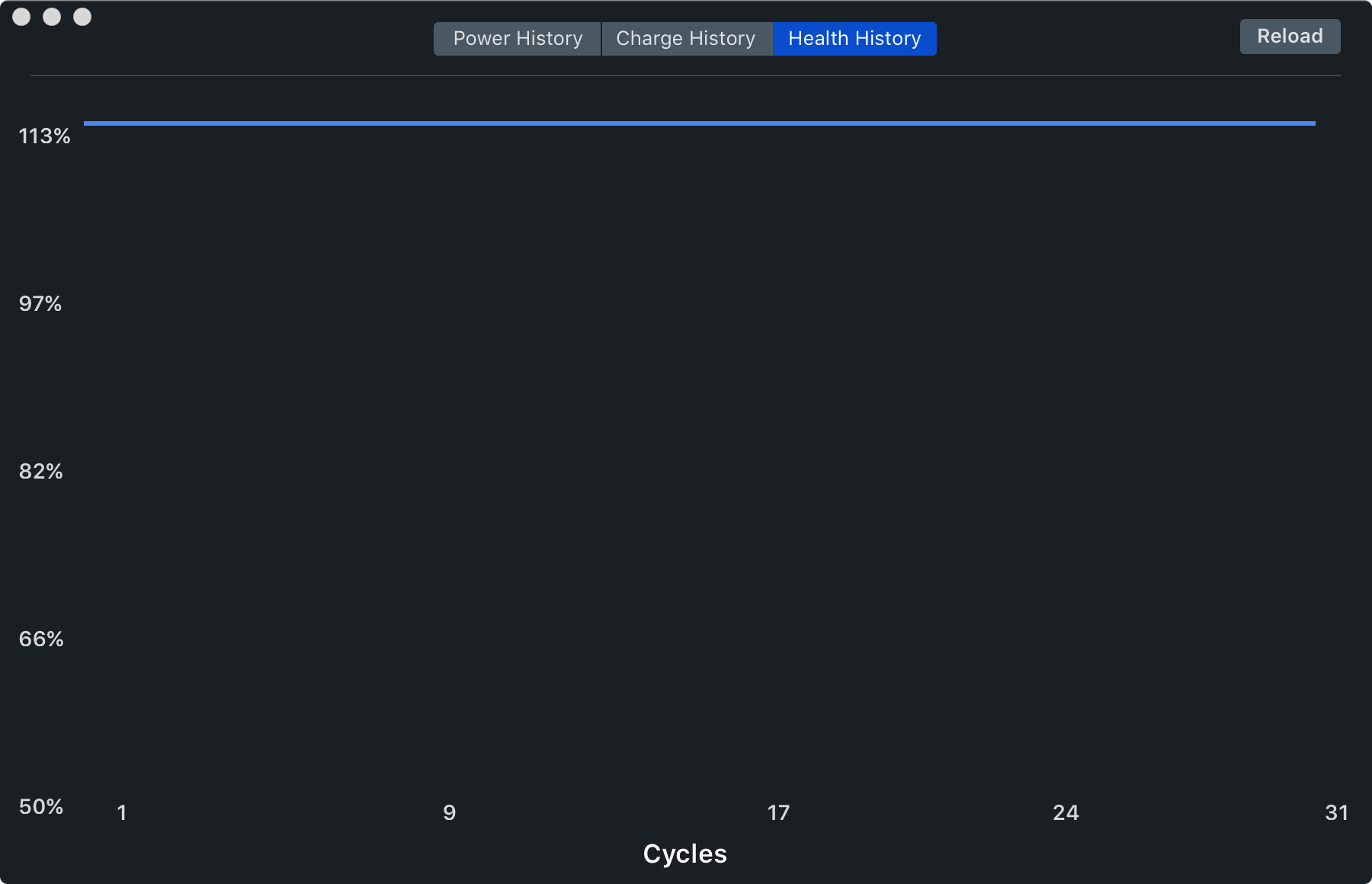Click the Reload button
This screenshot has width=1372, height=884.
click(x=1290, y=37)
